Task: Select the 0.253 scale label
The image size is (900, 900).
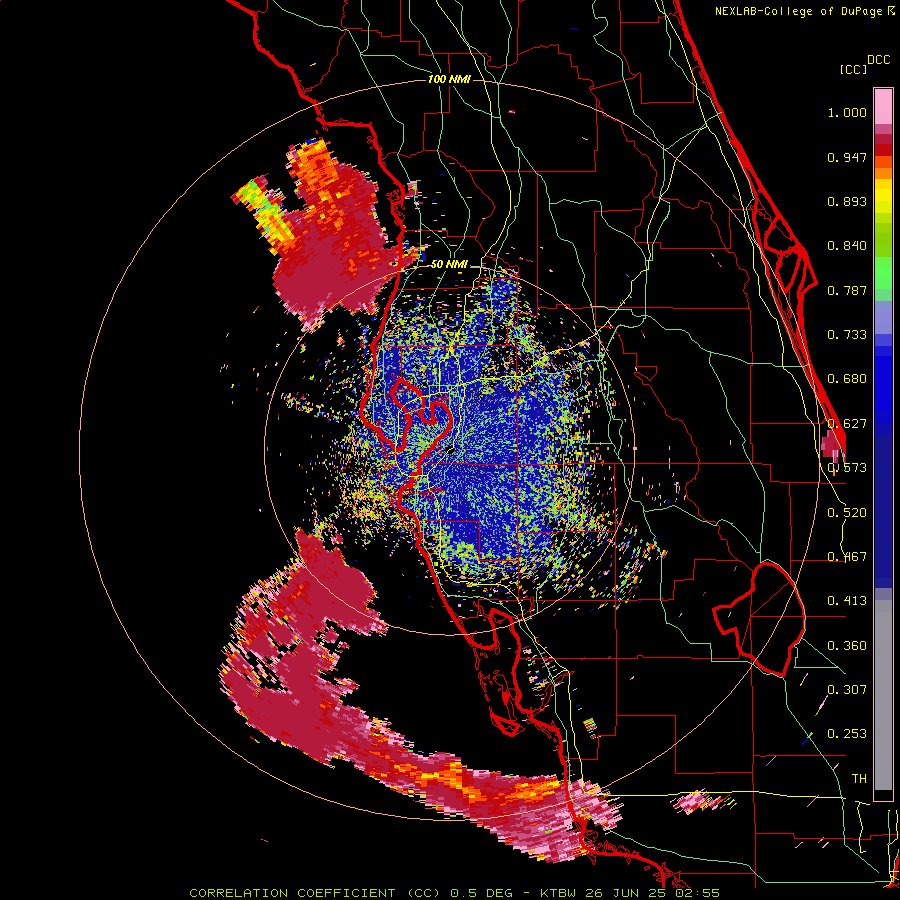Action: tap(847, 734)
